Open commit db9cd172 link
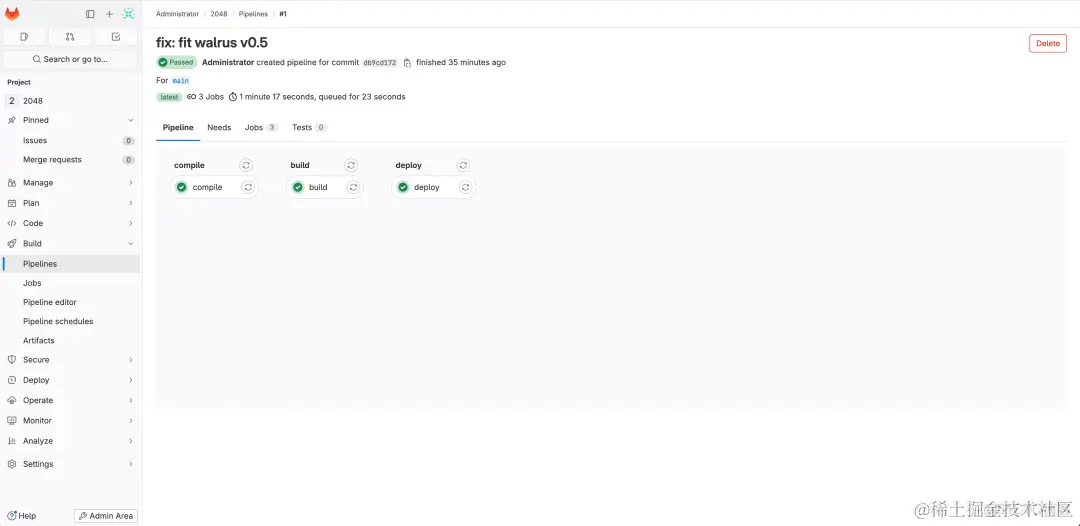Viewport: 1080px width, 526px height. pyautogui.click(x=380, y=63)
